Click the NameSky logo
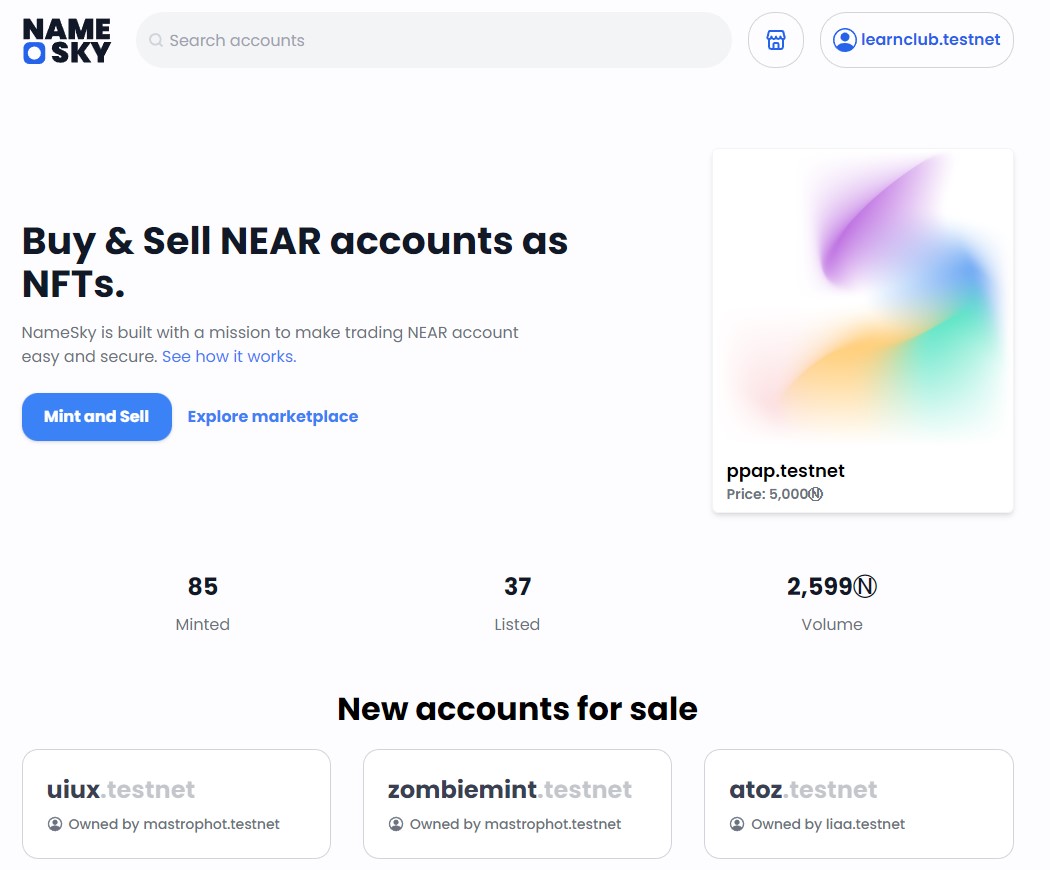 point(66,40)
